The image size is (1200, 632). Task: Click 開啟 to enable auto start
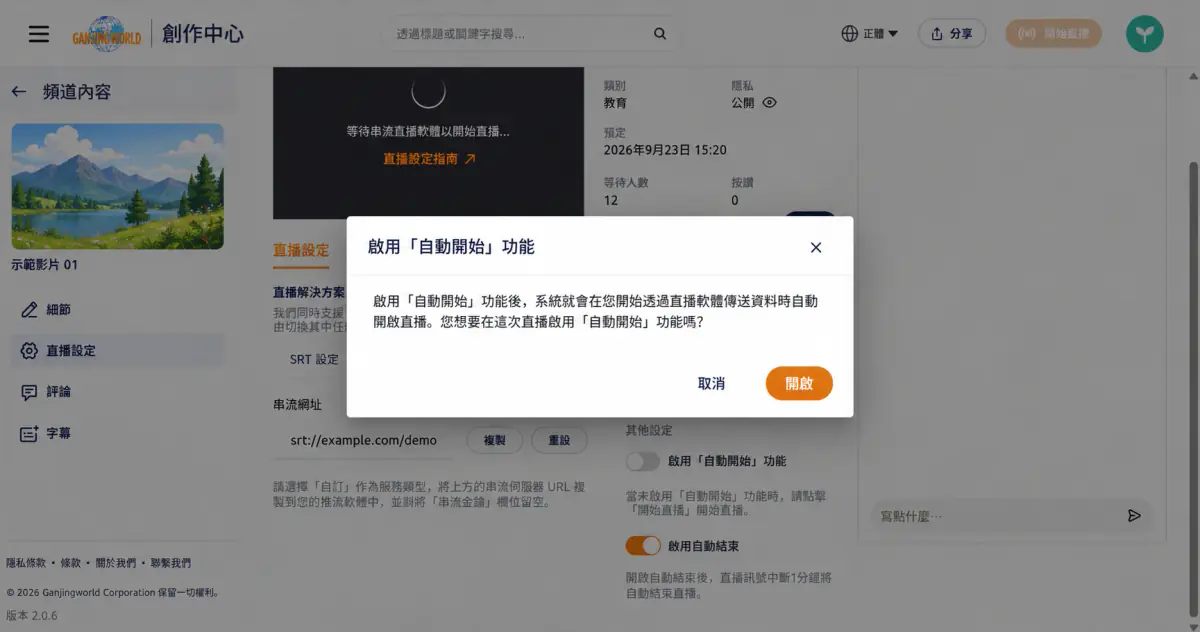(x=799, y=383)
